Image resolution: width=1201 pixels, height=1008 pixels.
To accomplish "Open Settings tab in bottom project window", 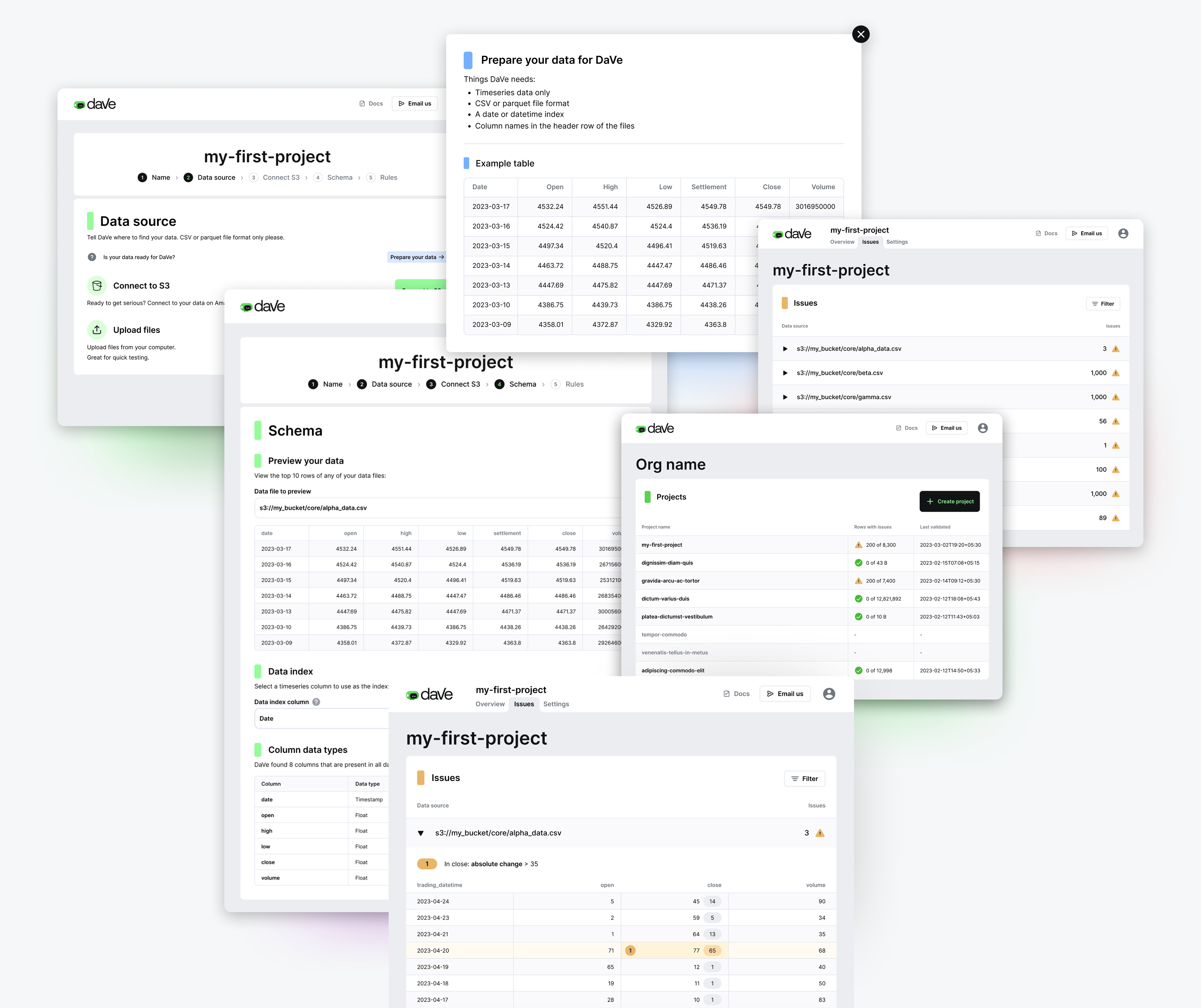I will (x=556, y=704).
